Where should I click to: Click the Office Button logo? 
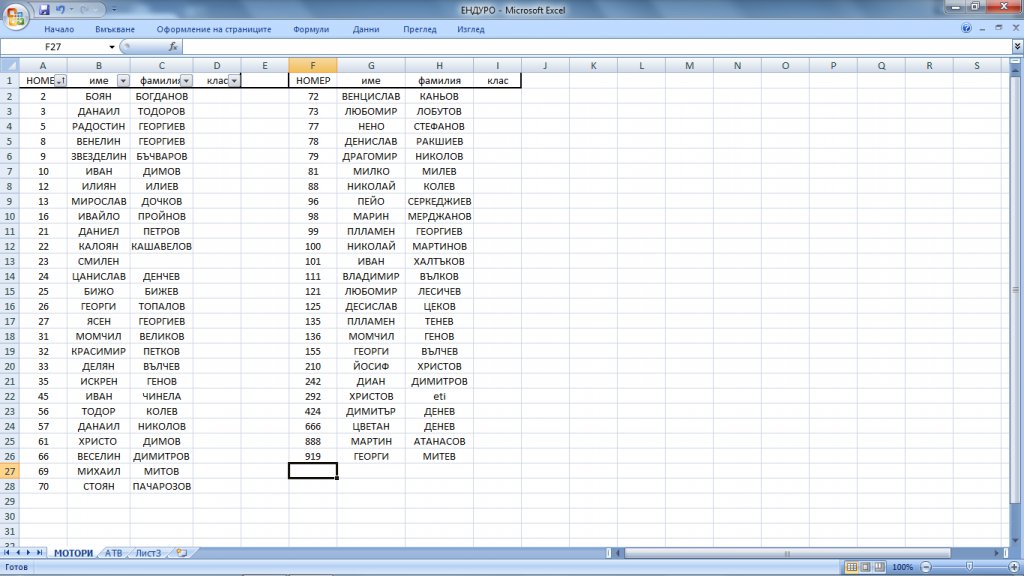[16, 16]
